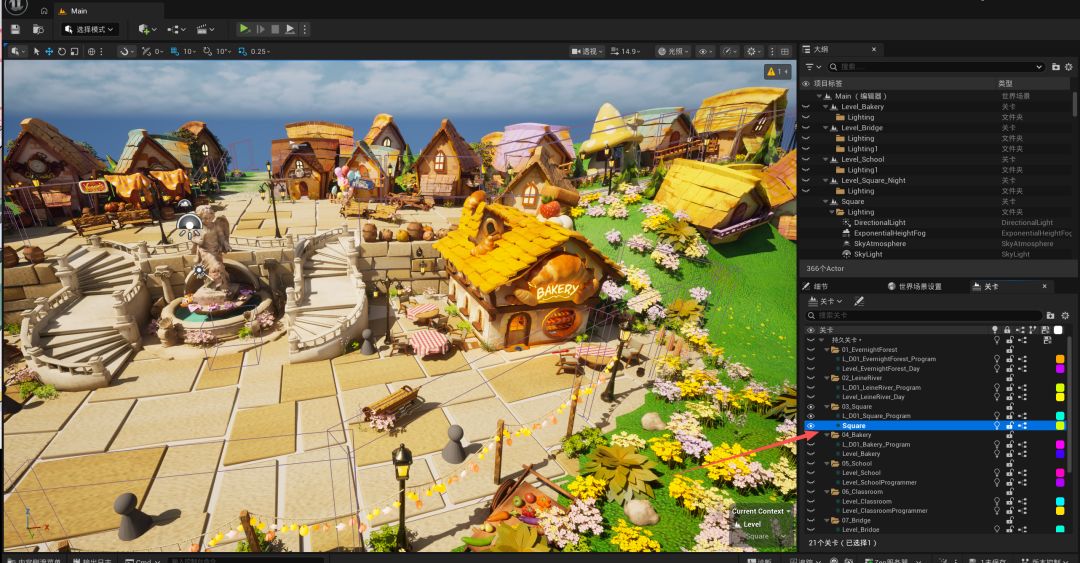
Task: Toggle visibility of the selected Square level
Action: (811, 426)
